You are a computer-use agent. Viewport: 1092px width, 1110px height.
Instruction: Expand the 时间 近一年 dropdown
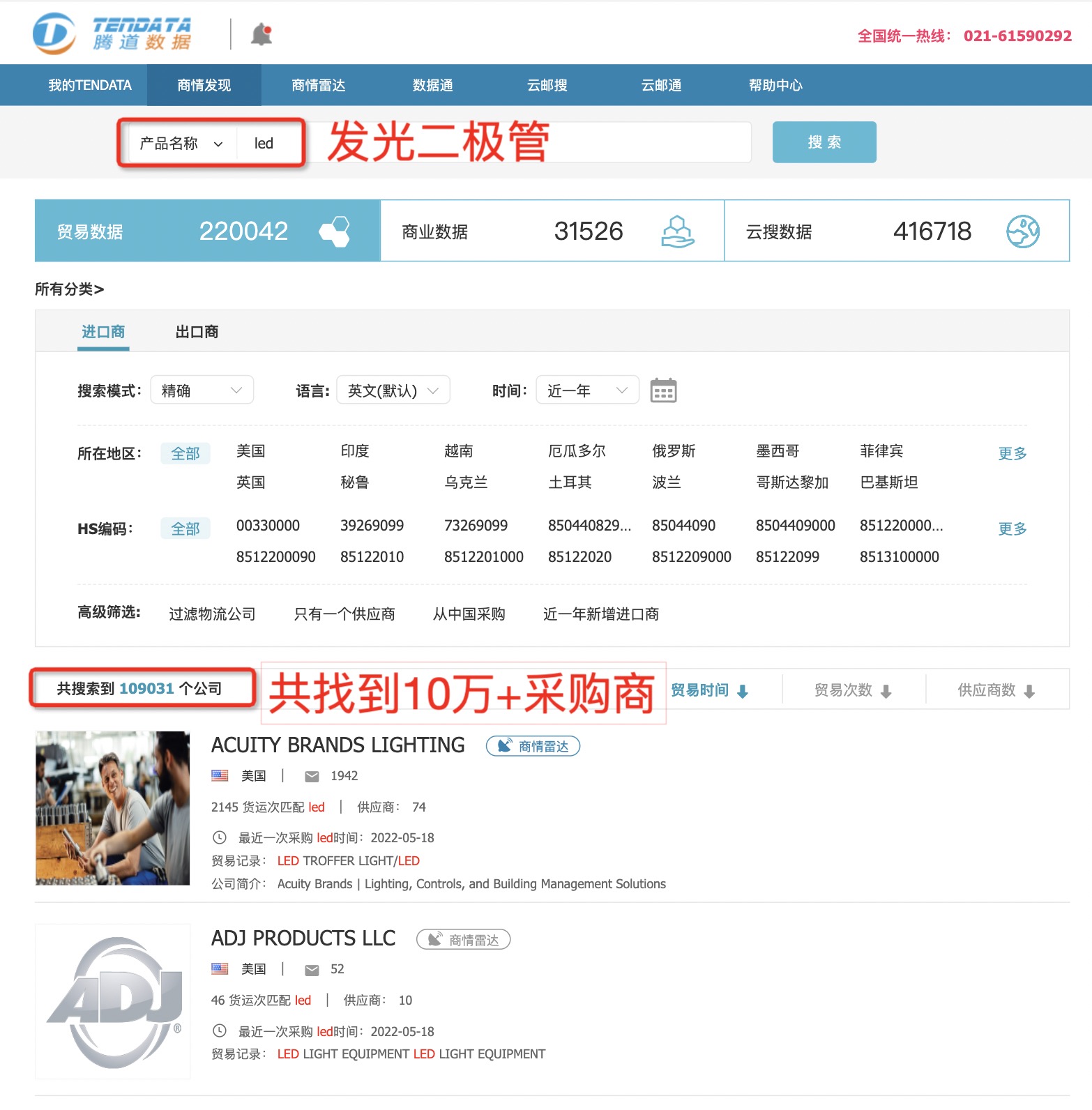pos(587,390)
